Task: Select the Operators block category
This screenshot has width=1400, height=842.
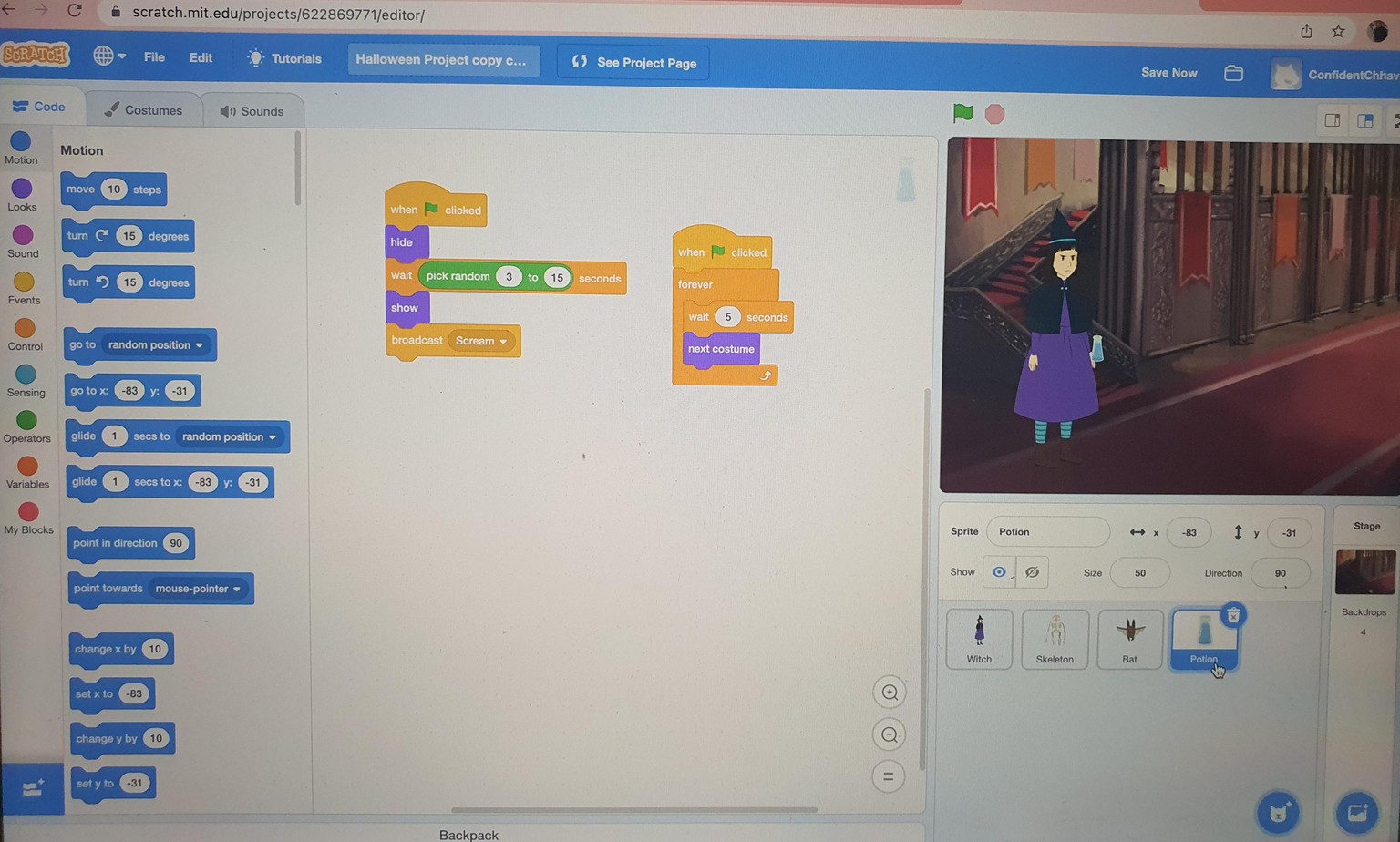Action: point(26,426)
